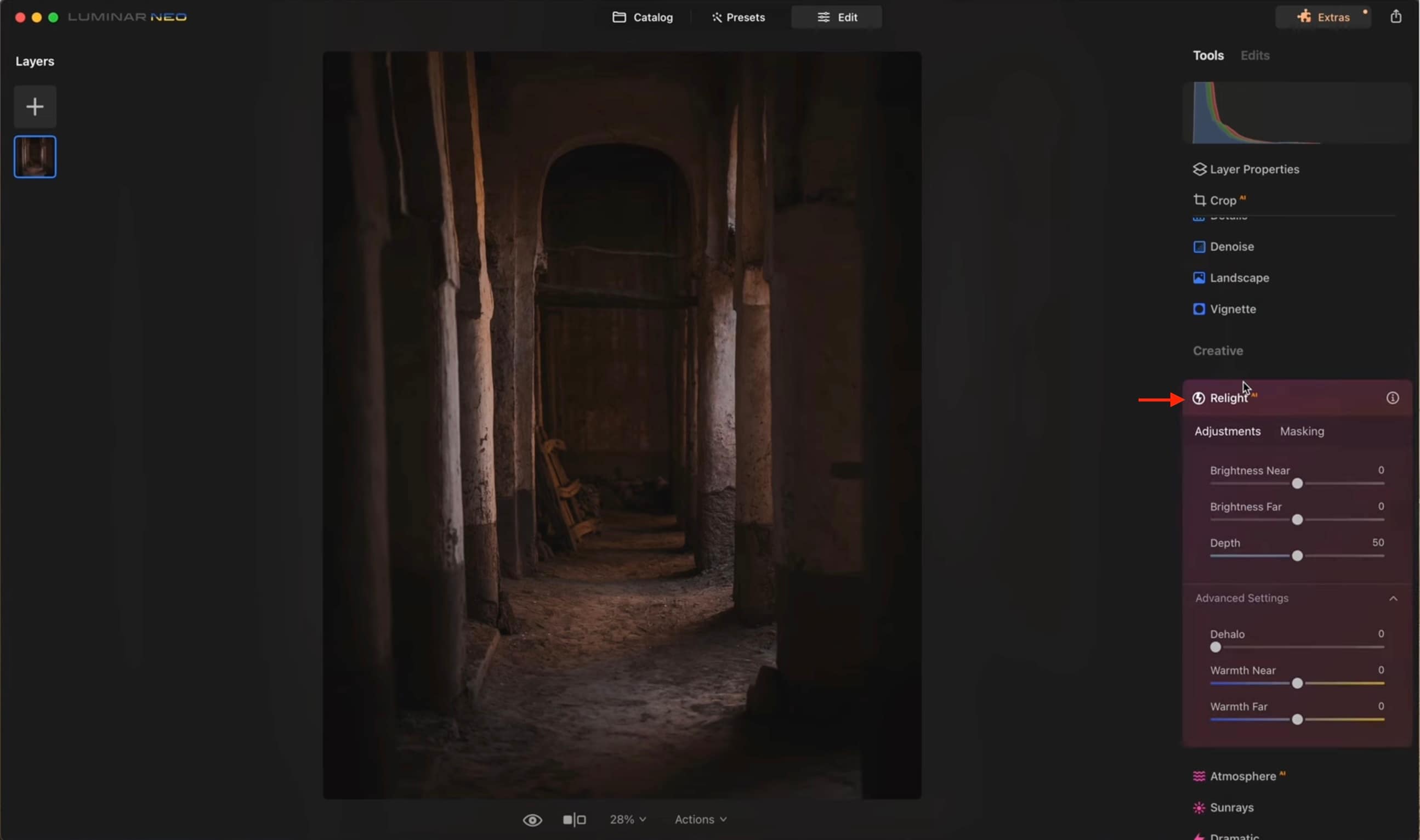Screen dimensions: 1420x840
Task: Select the image layer thumbnail
Action: point(35,156)
